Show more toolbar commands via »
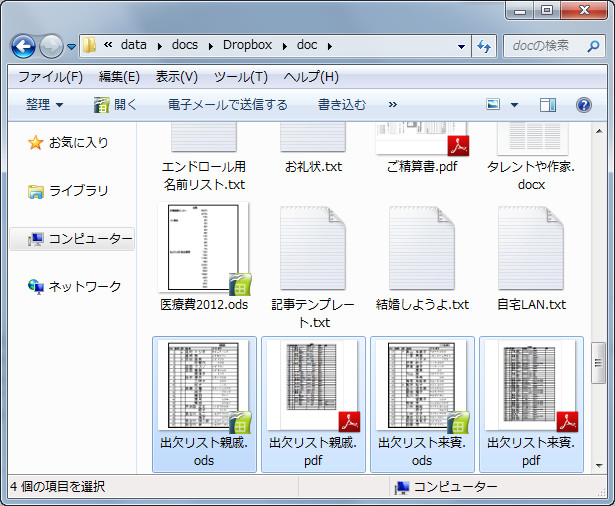615x506 pixels. click(x=393, y=105)
